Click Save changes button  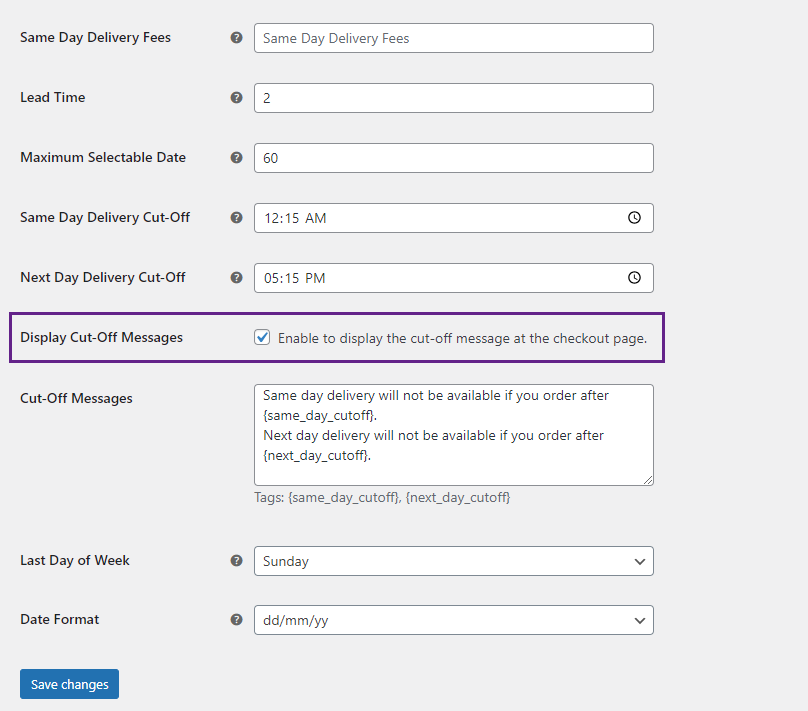(70, 684)
